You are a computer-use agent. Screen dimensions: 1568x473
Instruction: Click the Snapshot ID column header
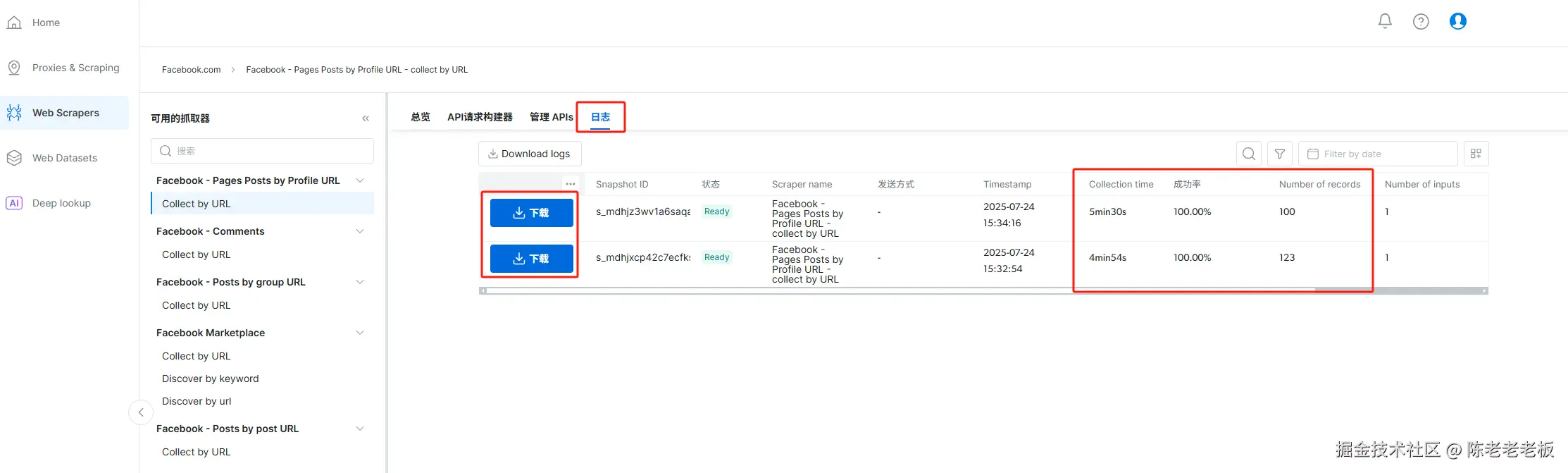coord(622,184)
